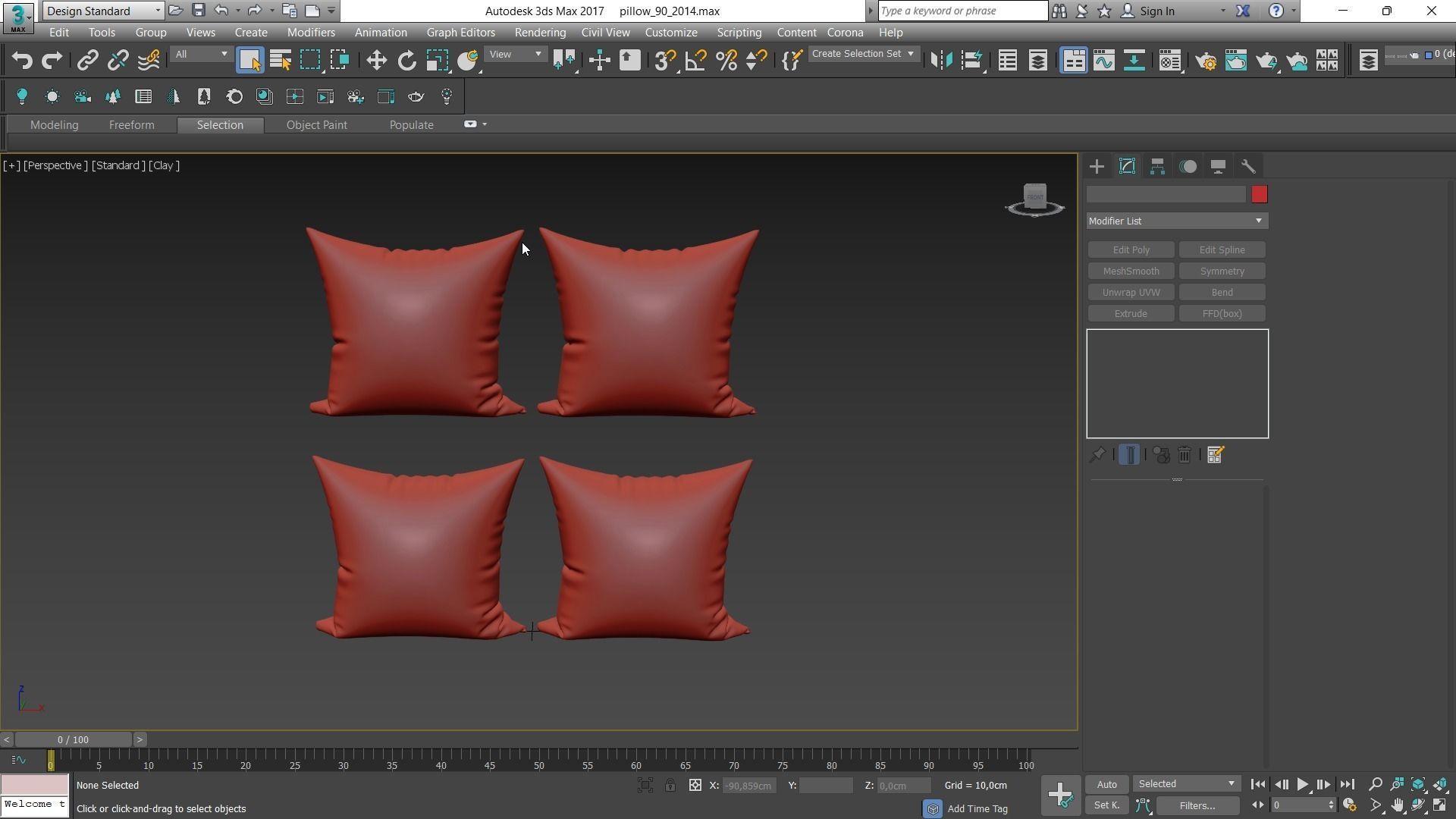Click the Undo arrow in main toolbar
Screen dimensions: 1456x819
(22, 61)
